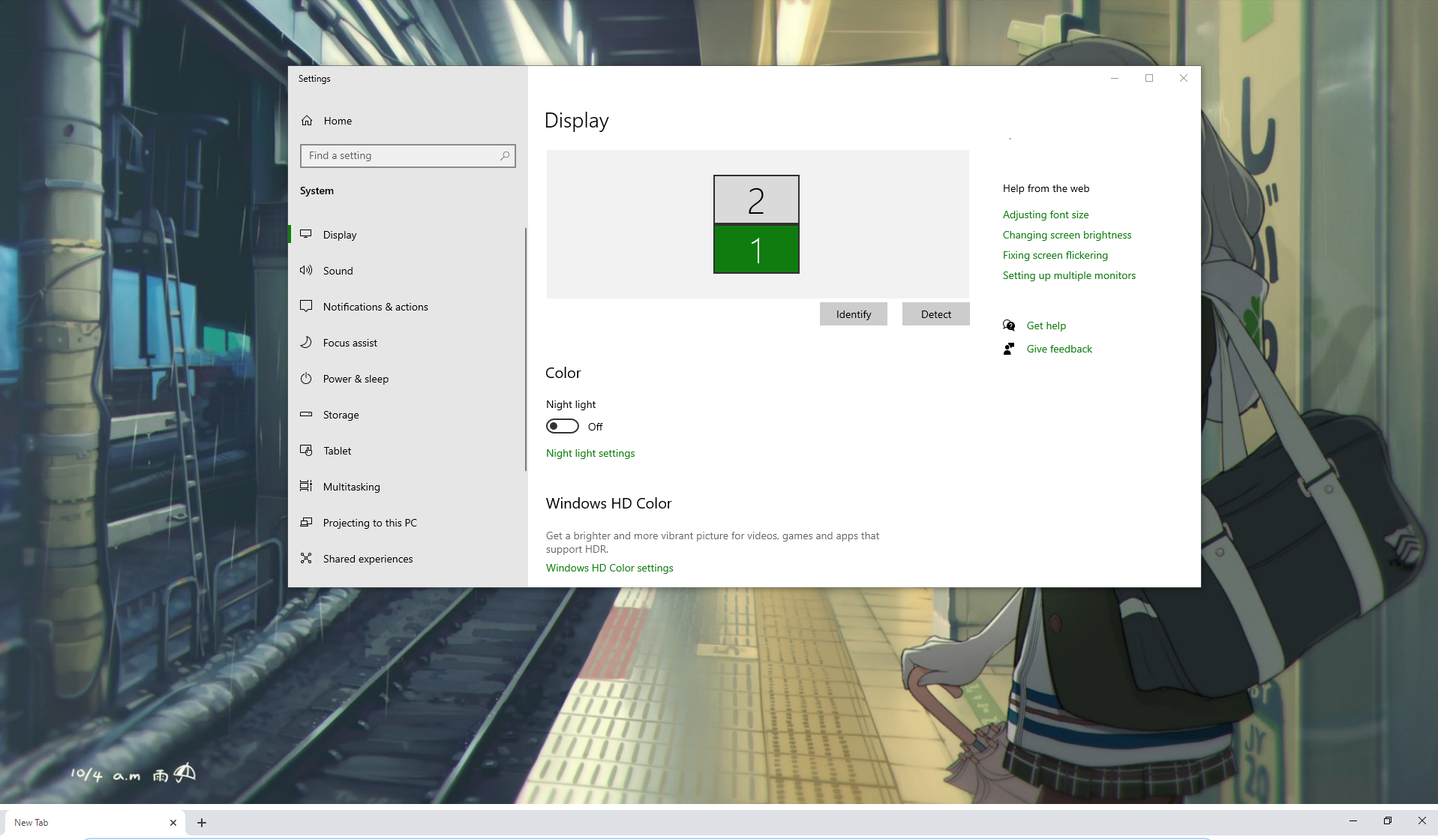Select Tablet in the System list
This screenshot has width=1438, height=840.
pyautogui.click(x=407, y=451)
